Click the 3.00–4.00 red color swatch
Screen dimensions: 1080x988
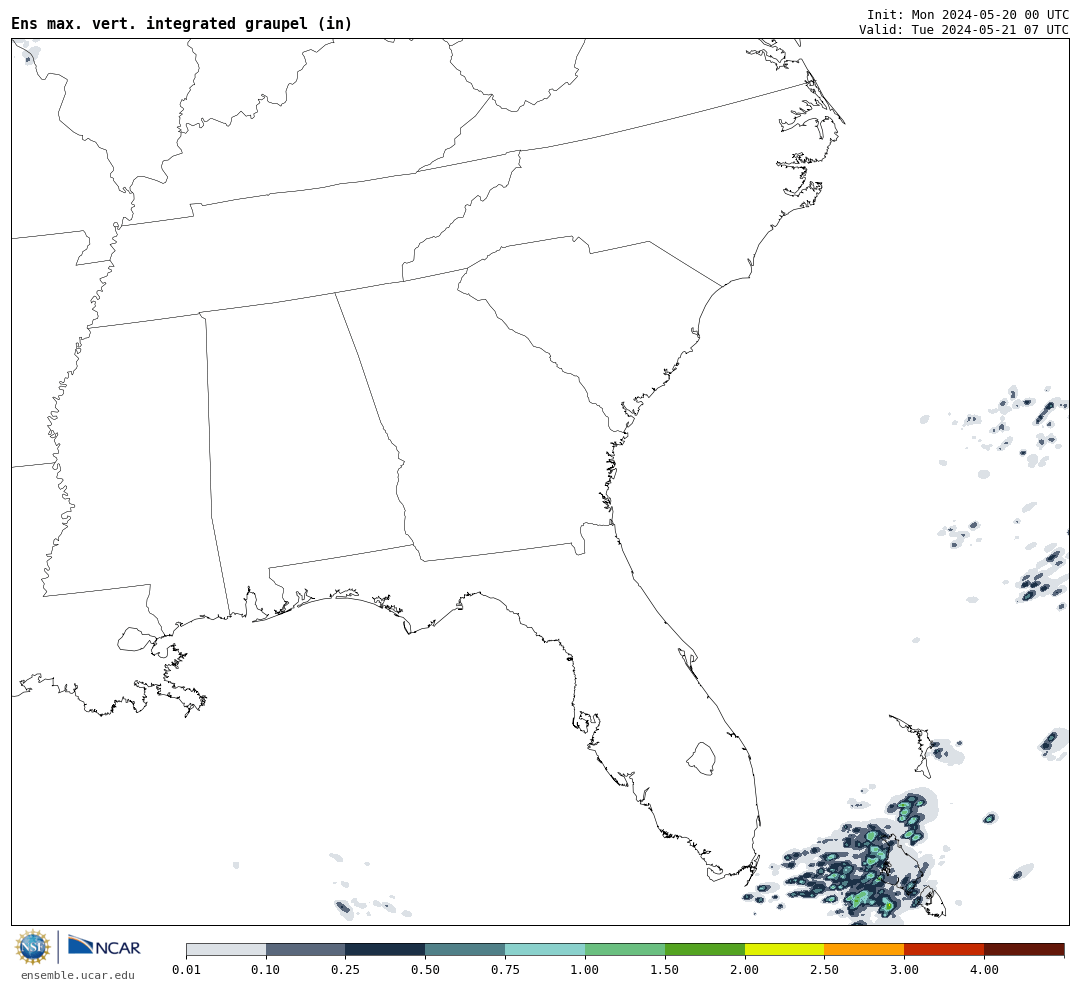tap(944, 950)
